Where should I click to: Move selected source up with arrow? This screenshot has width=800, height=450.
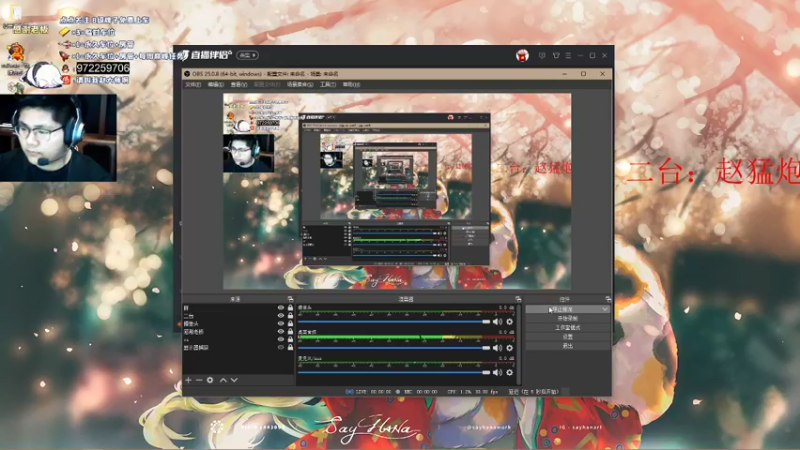(223, 380)
